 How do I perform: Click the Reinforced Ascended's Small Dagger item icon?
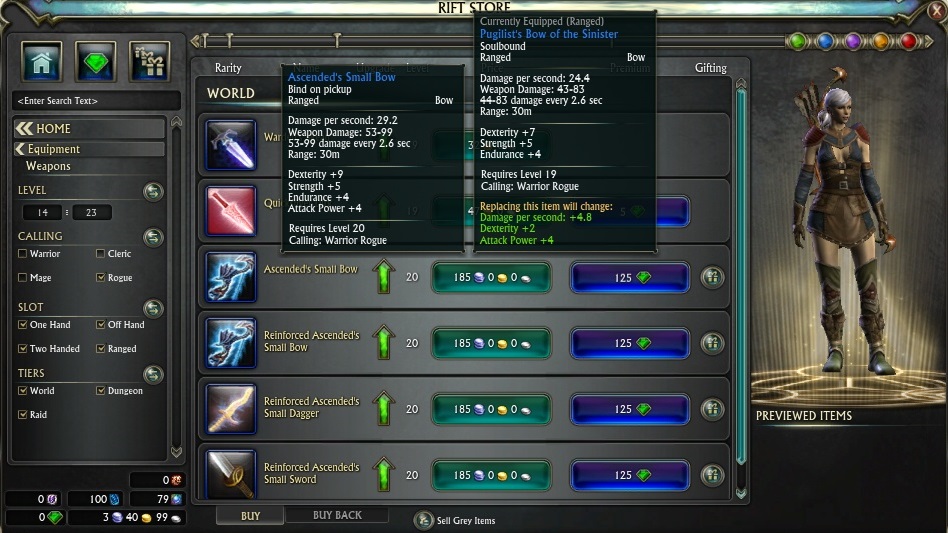(230, 409)
